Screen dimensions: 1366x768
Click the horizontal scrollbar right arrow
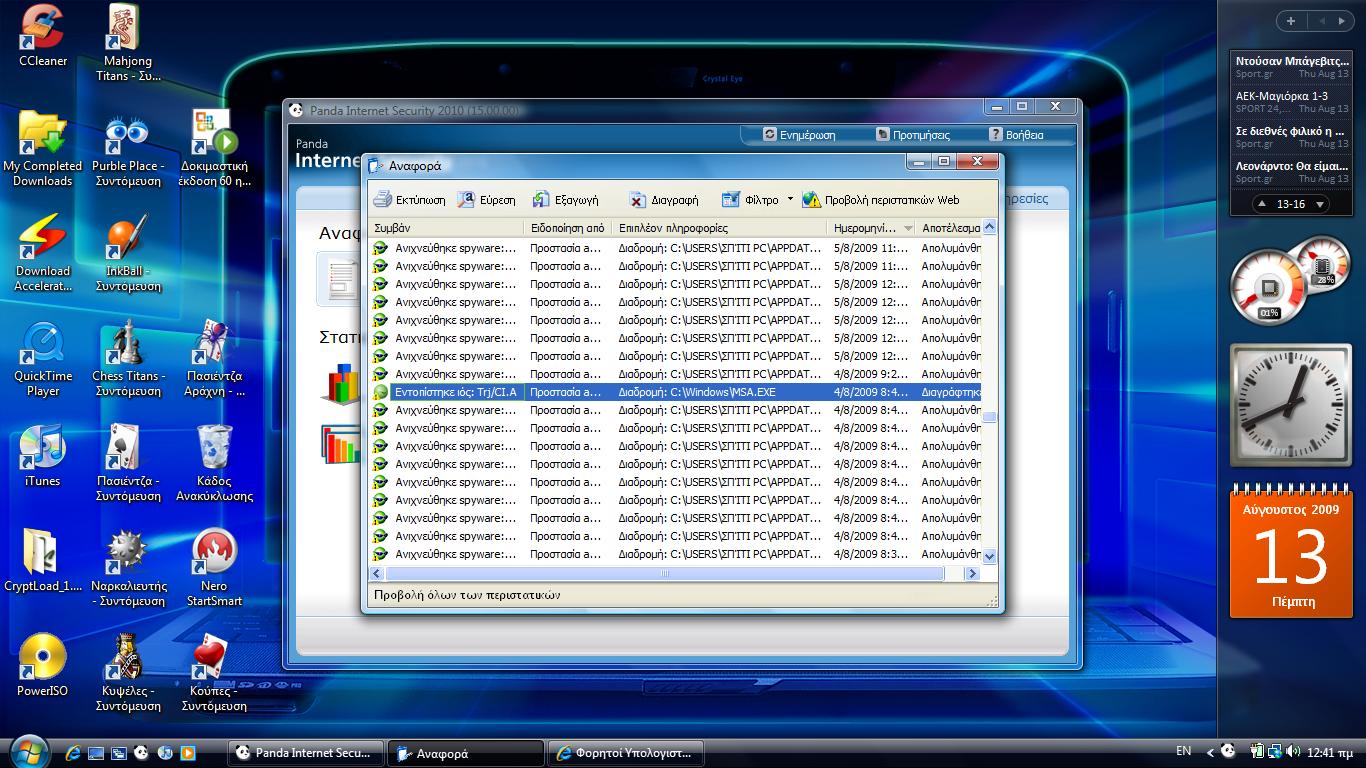971,574
